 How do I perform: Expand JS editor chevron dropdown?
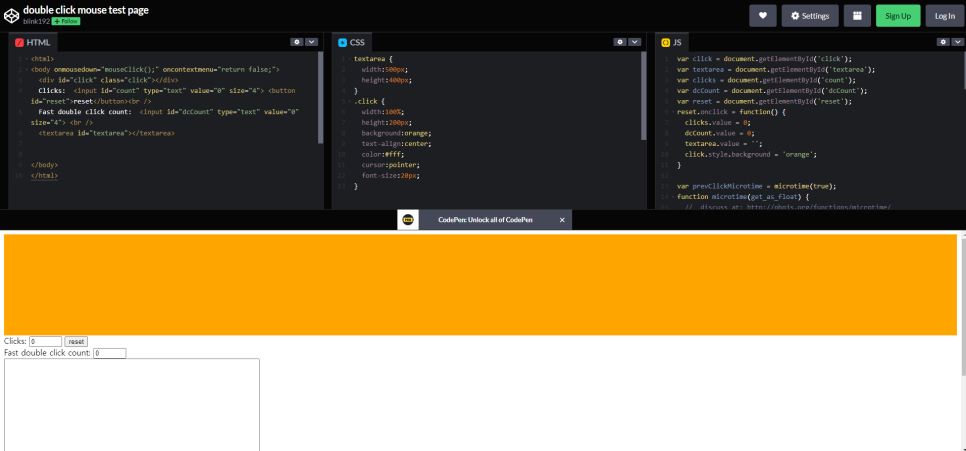coord(958,42)
